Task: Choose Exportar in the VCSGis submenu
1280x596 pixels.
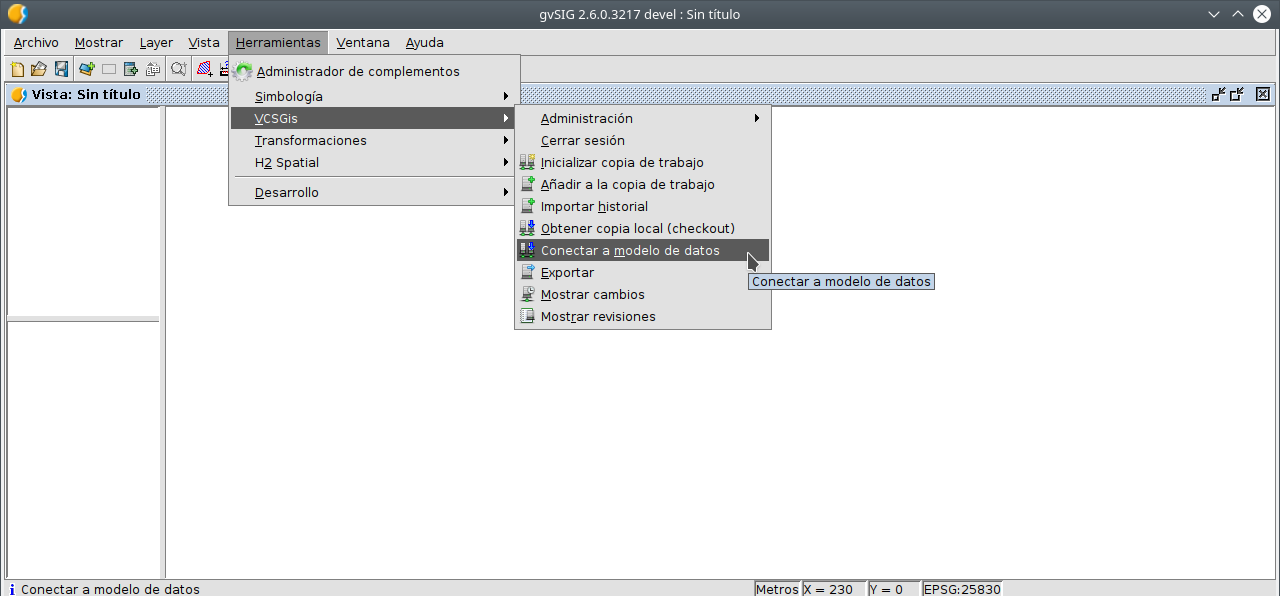Action: (x=643, y=272)
